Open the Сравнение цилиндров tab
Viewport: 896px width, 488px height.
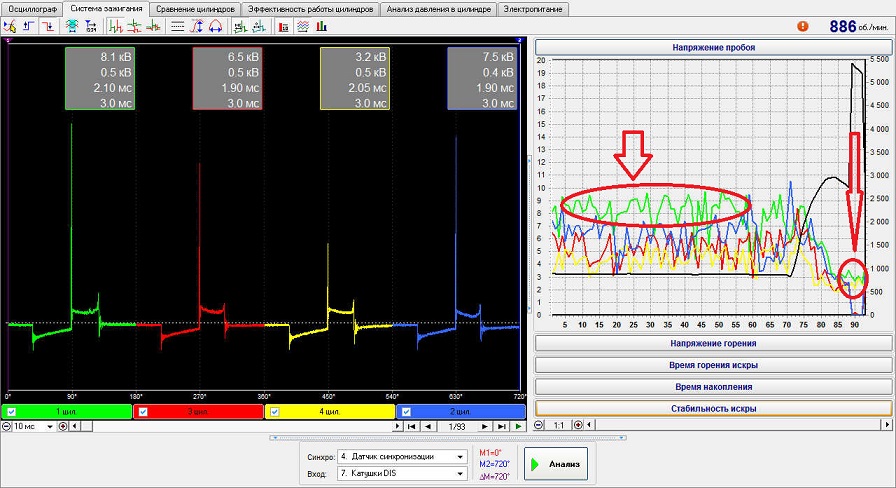(195, 9)
